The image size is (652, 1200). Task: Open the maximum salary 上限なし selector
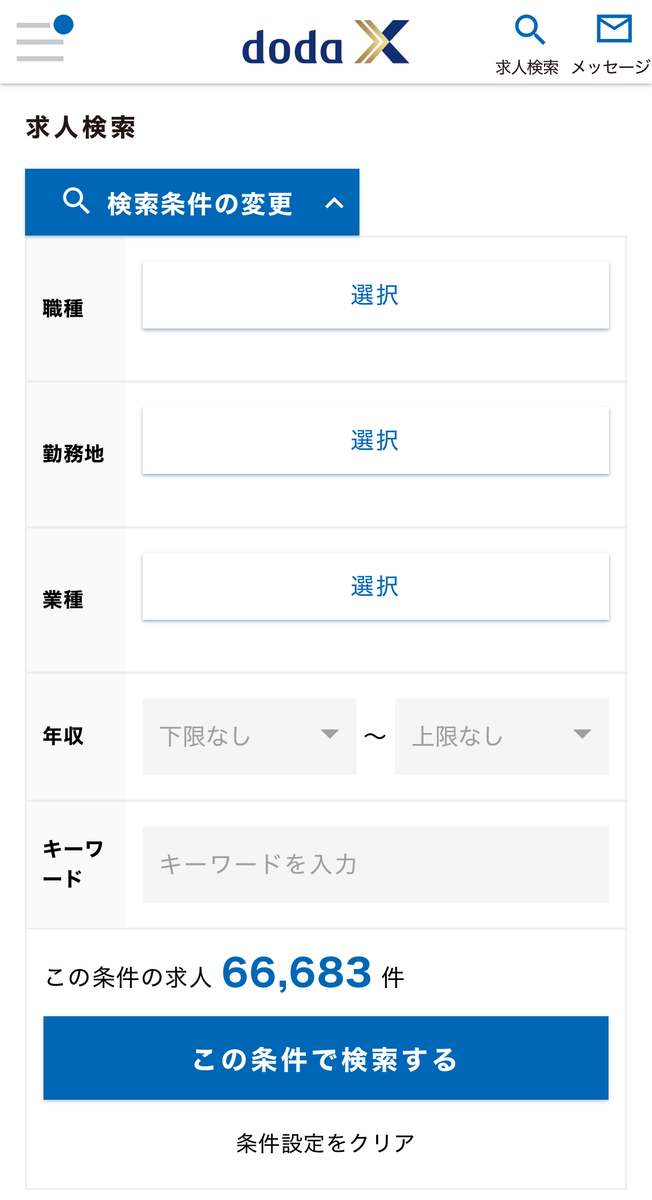coord(500,736)
